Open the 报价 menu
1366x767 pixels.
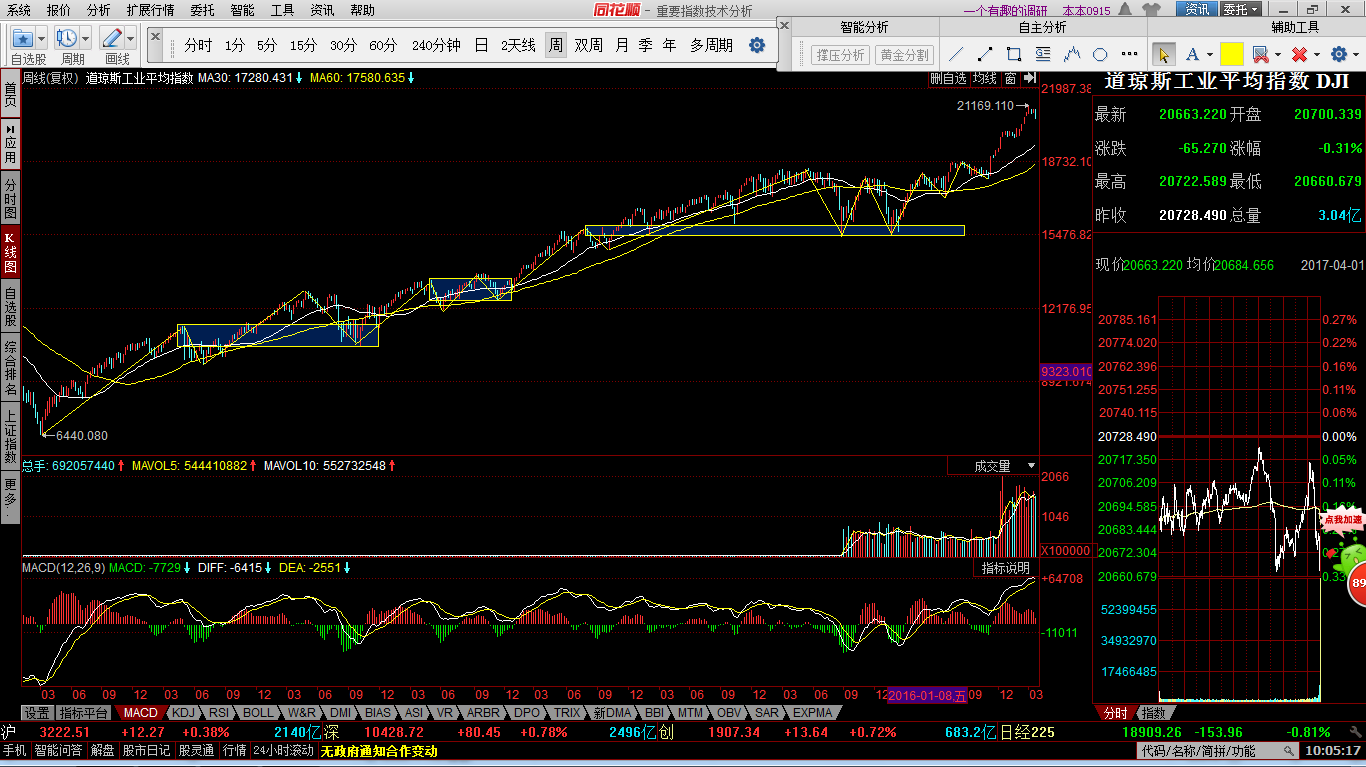coord(59,10)
